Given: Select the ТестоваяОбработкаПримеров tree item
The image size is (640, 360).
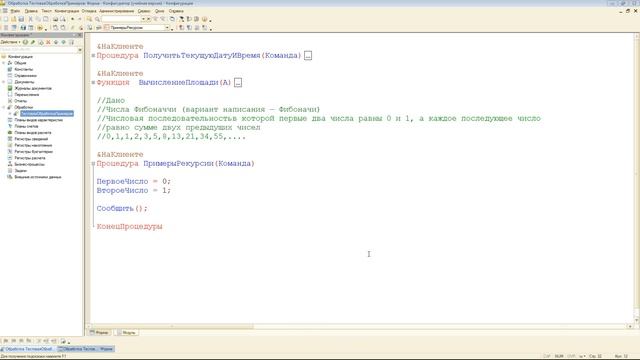Looking at the screenshot, I should pyautogui.click(x=47, y=113).
